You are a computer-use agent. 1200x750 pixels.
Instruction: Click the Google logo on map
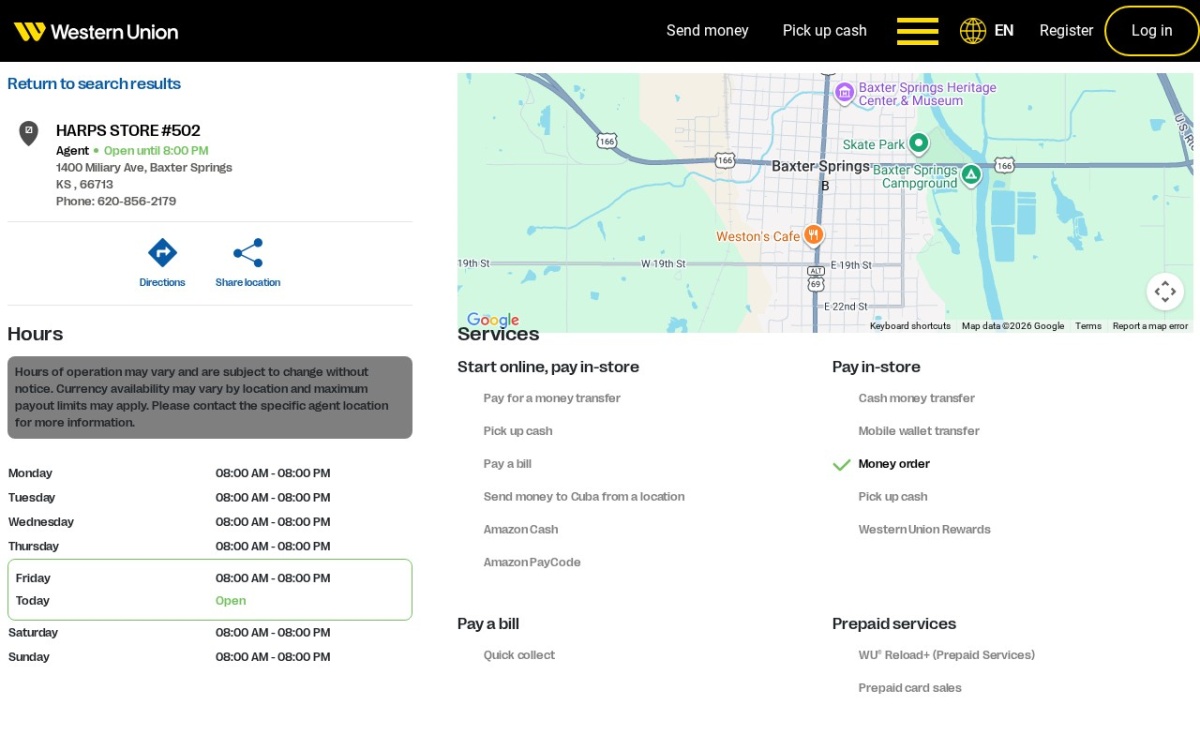(x=493, y=320)
